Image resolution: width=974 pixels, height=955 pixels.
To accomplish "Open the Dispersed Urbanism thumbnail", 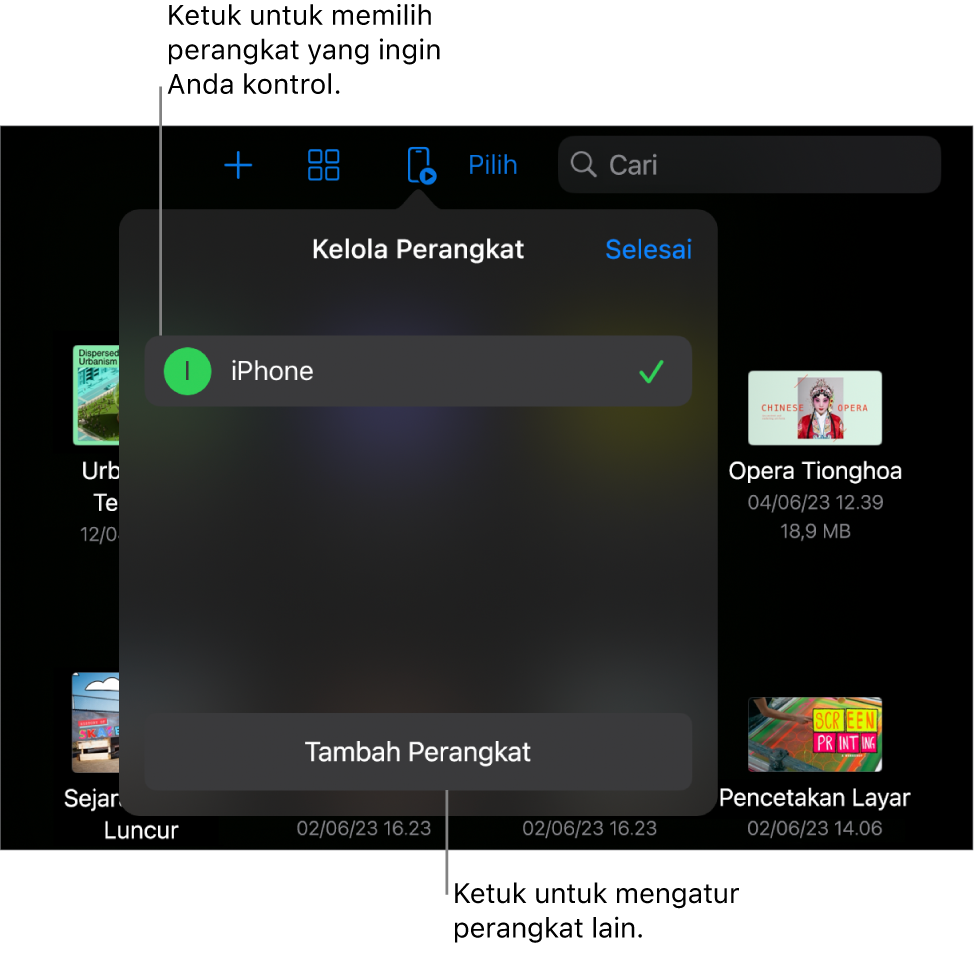I will (96, 395).
